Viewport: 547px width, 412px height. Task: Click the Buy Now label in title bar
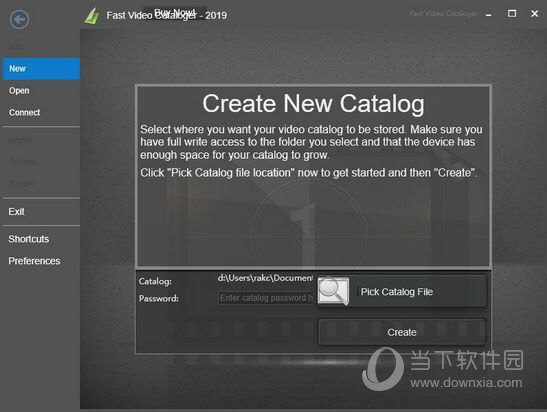point(174,13)
